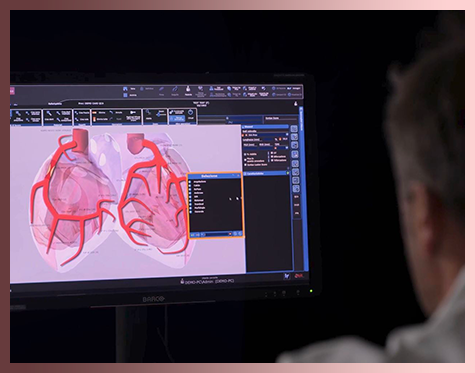Click the pink application logo in the corner
Viewport: 475px width, 373px height.
pyautogui.click(x=12, y=90)
